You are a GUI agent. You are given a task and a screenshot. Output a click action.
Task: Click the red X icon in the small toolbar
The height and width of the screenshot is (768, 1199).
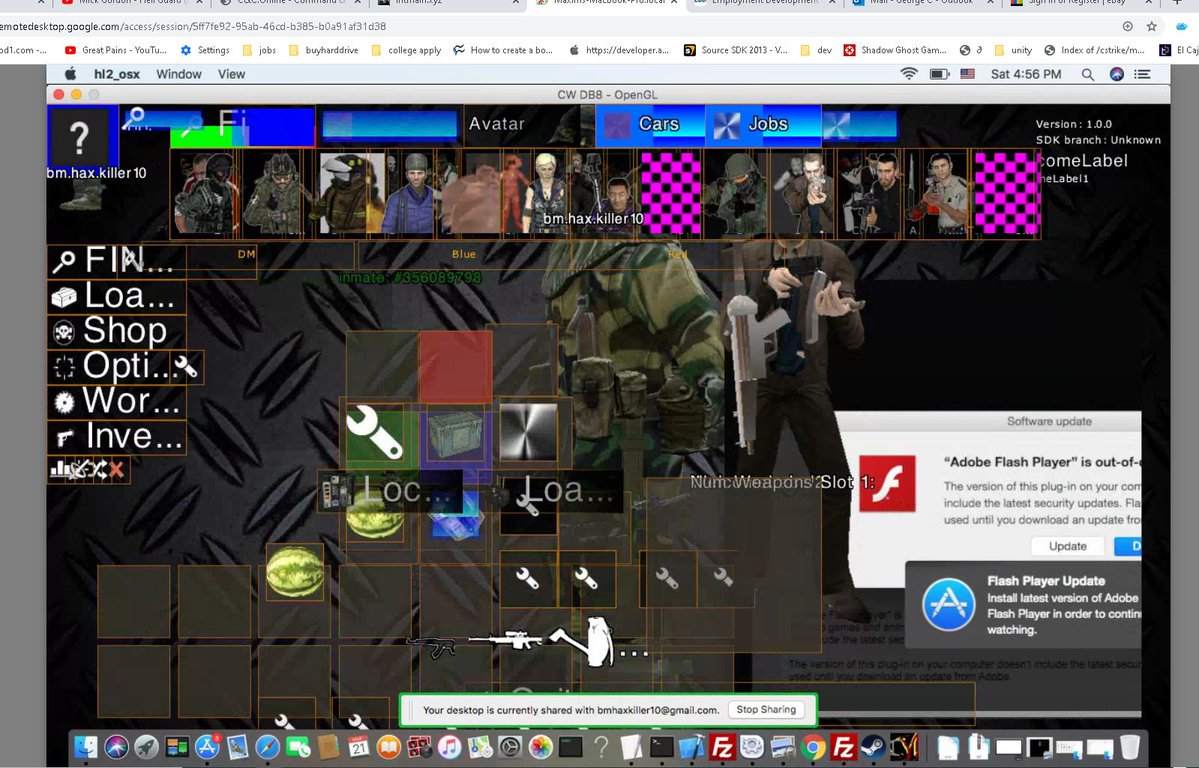coord(116,469)
